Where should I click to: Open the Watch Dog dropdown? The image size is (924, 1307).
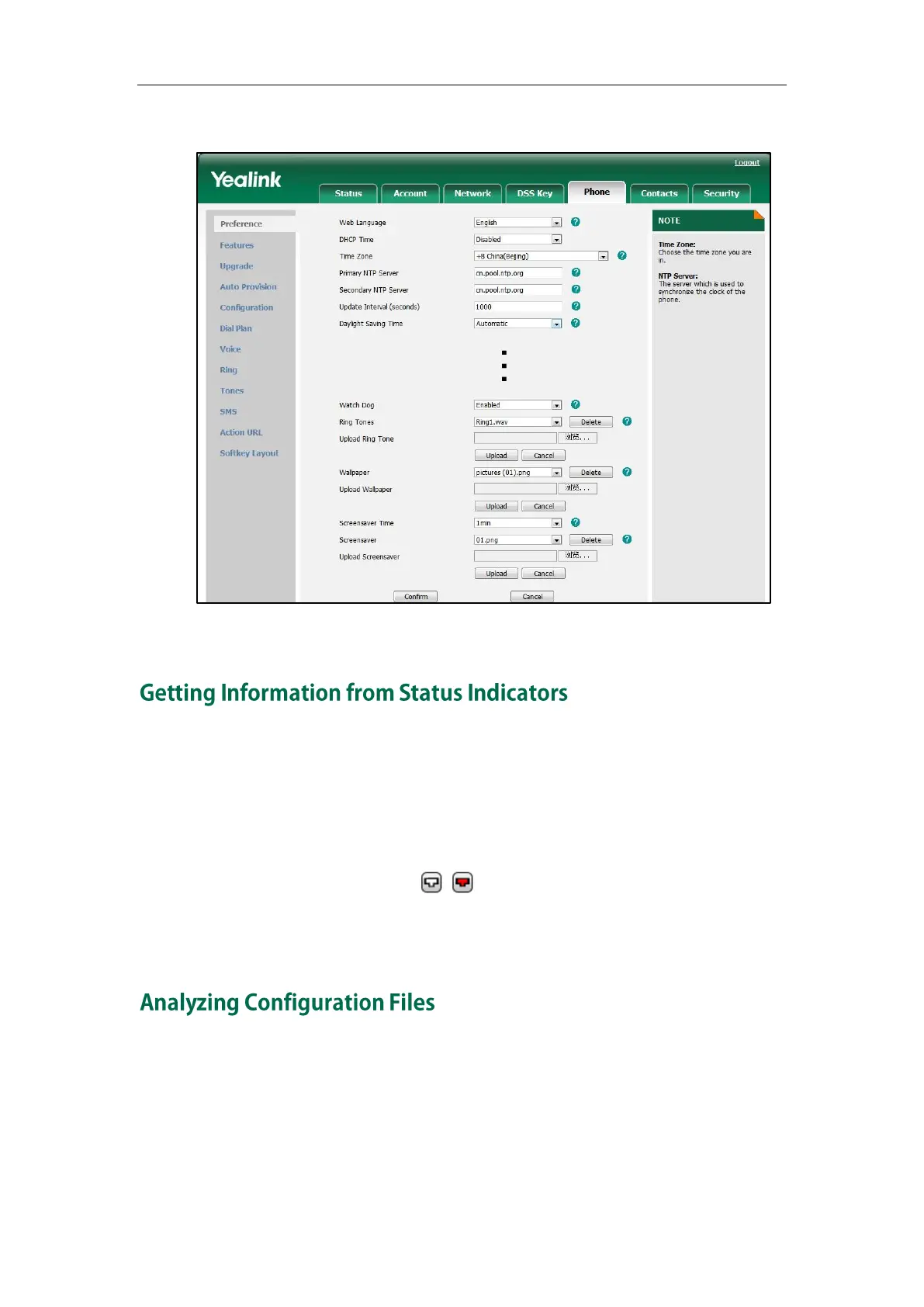tap(517, 405)
